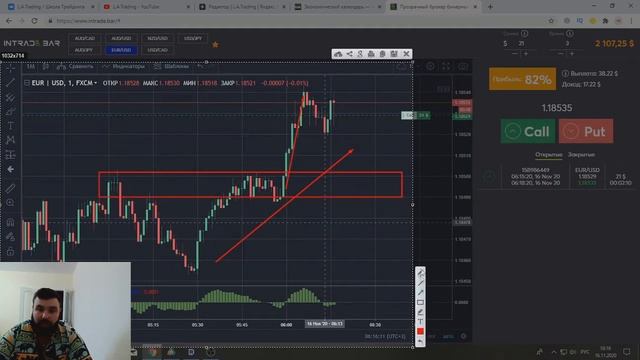Select the highlighted EUR/USD pair button
This screenshot has height=360, width=640.
pyautogui.click(x=121, y=50)
